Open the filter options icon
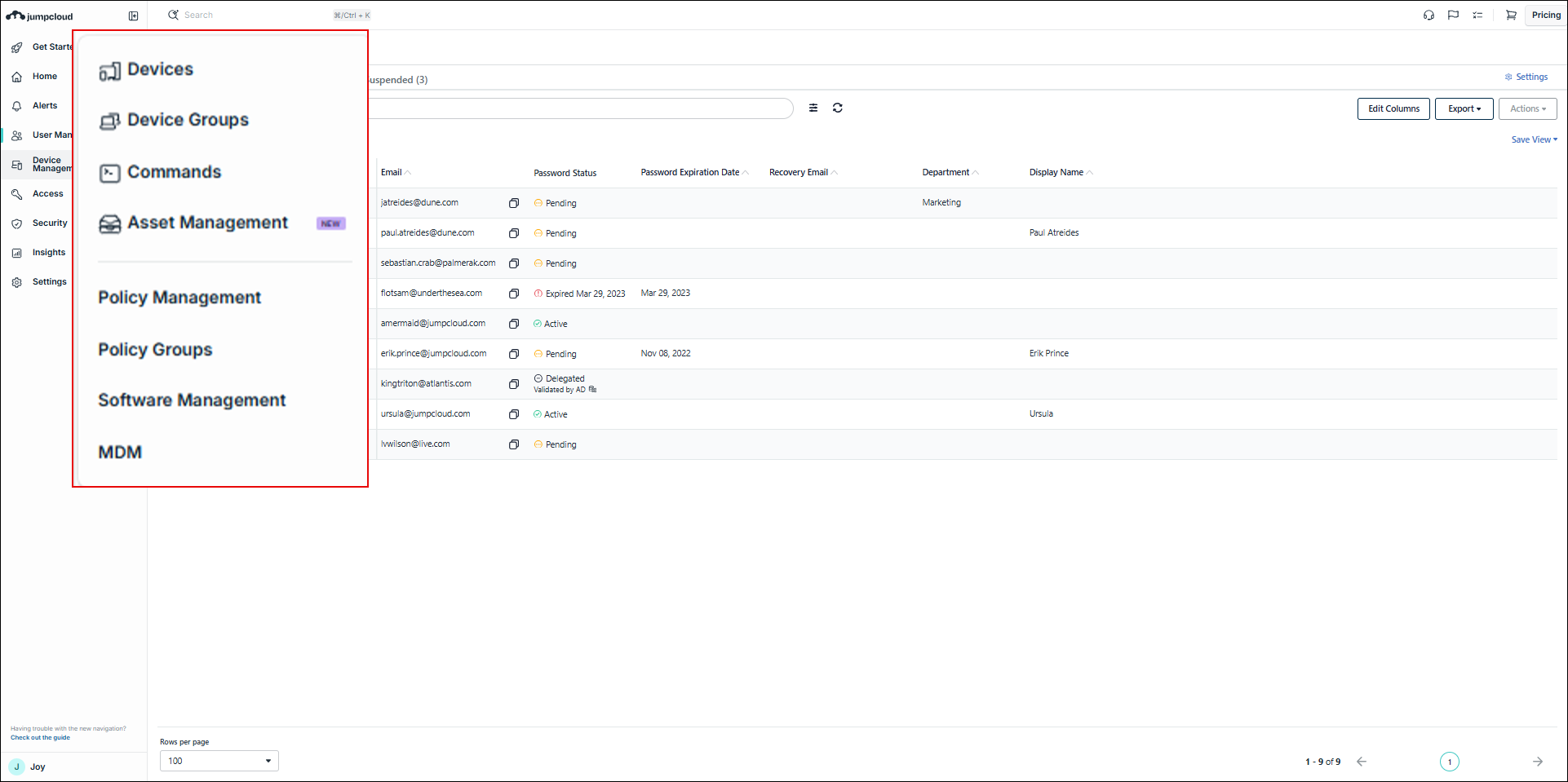 click(813, 108)
